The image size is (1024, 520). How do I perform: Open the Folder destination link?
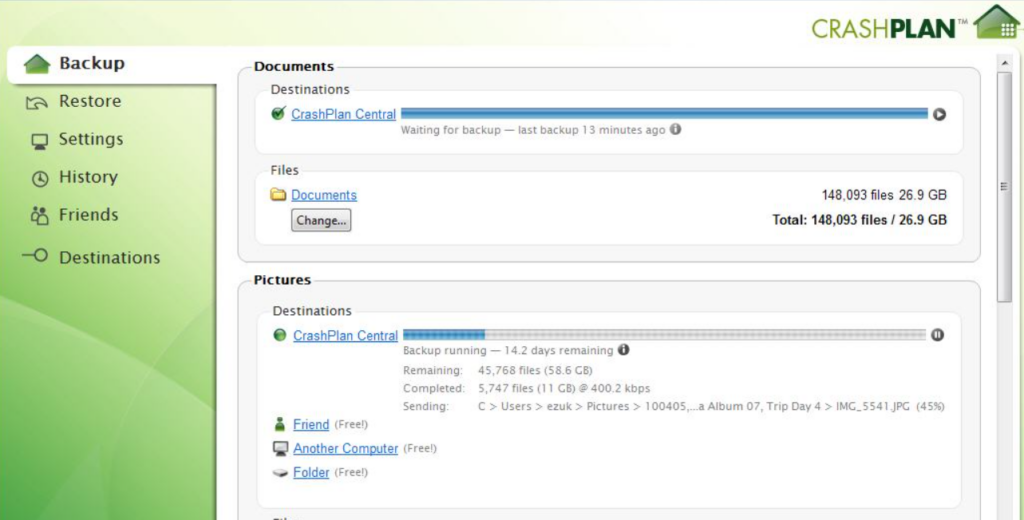pyautogui.click(x=311, y=472)
